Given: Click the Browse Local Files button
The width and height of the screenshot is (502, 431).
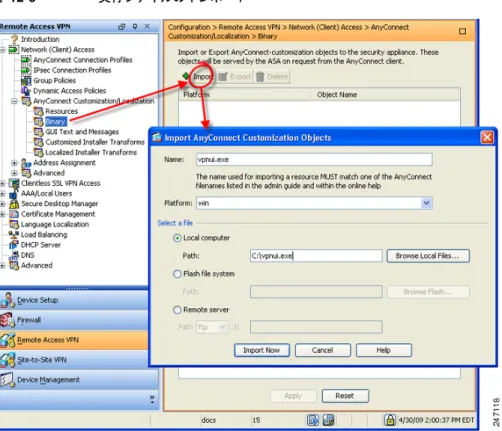Looking at the screenshot, I should (x=428, y=256).
